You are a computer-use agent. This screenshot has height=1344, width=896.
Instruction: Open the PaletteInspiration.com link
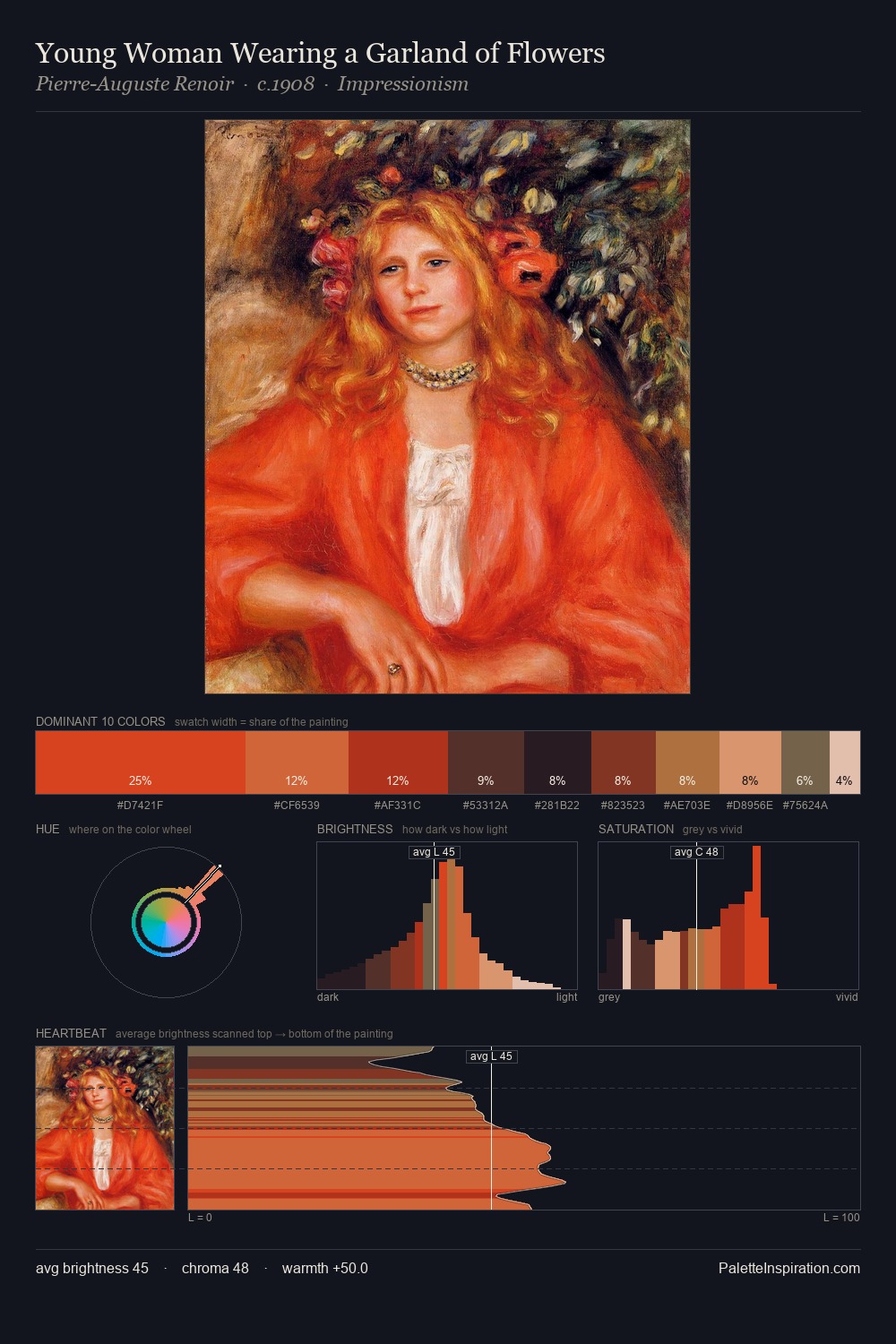click(x=789, y=1268)
